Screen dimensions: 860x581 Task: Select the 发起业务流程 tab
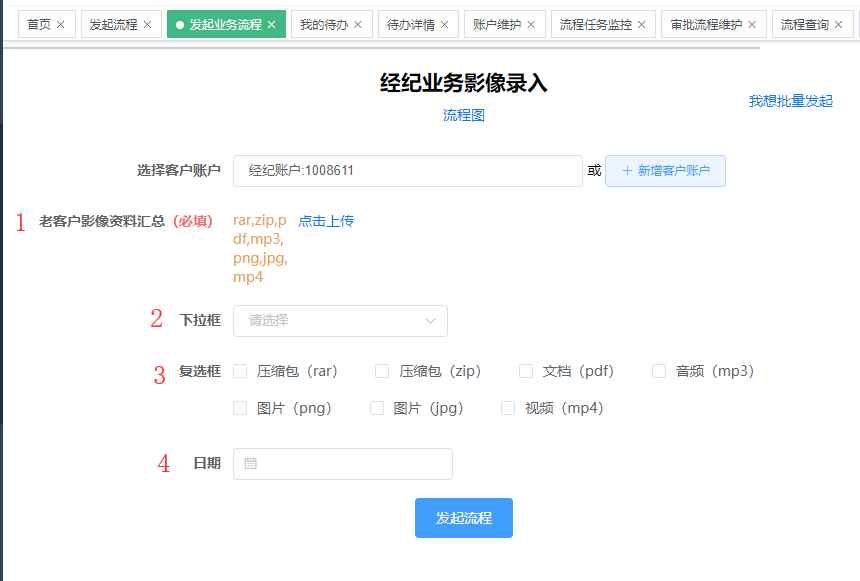226,25
